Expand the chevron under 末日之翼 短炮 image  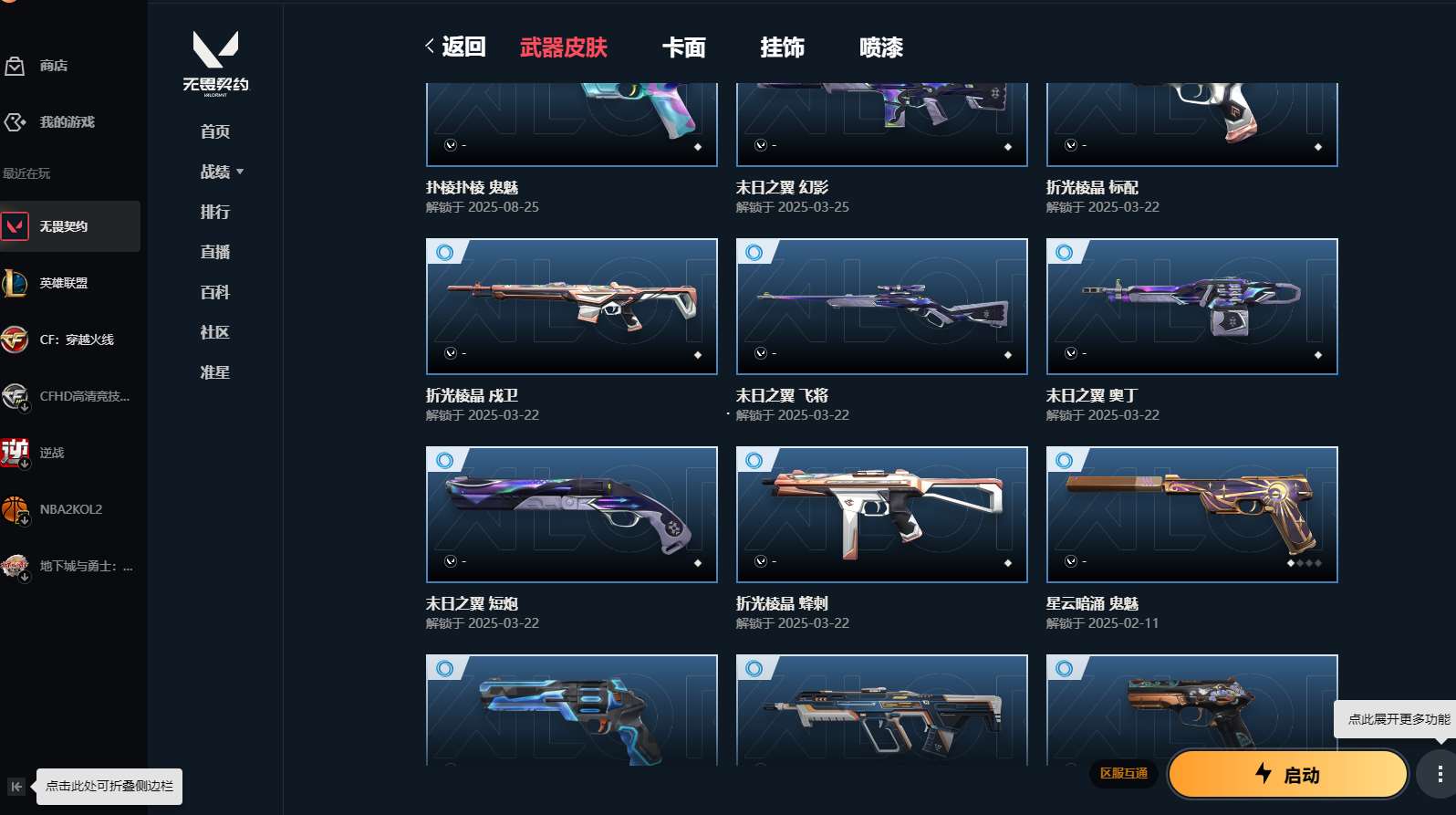(x=450, y=561)
